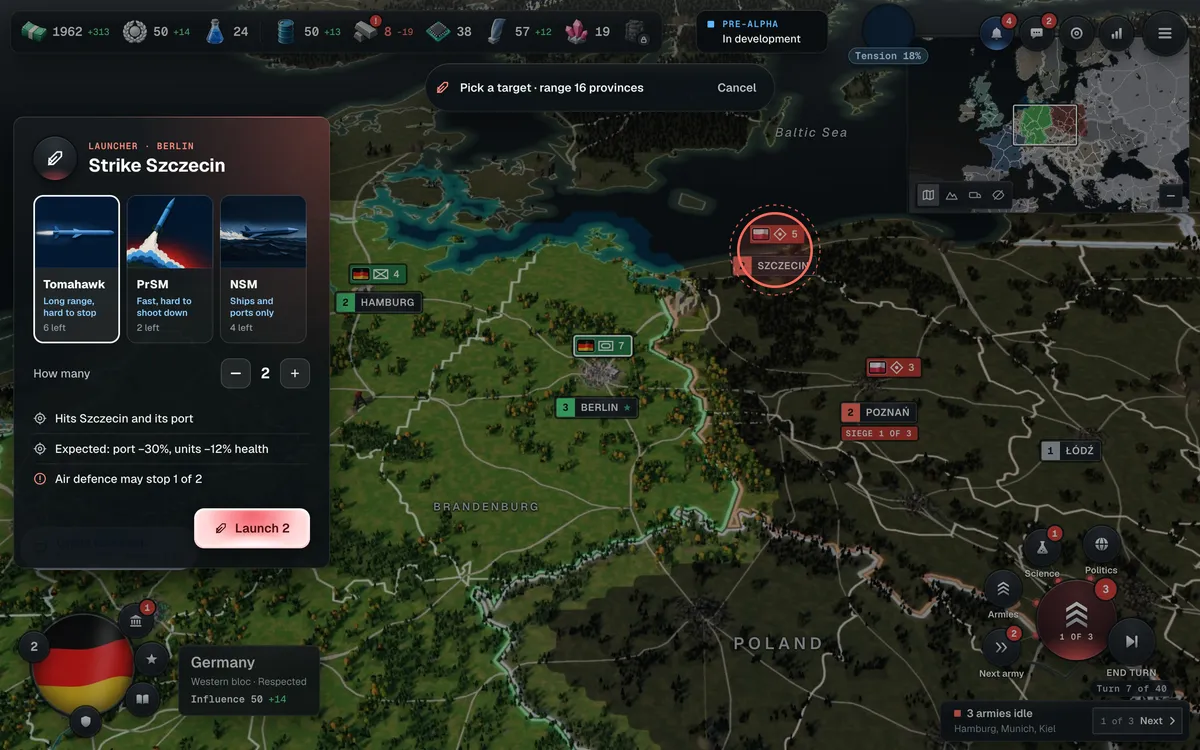The width and height of the screenshot is (1200, 750).
Task: Open the book icon beside German flag
Action: click(x=142, y=699)
